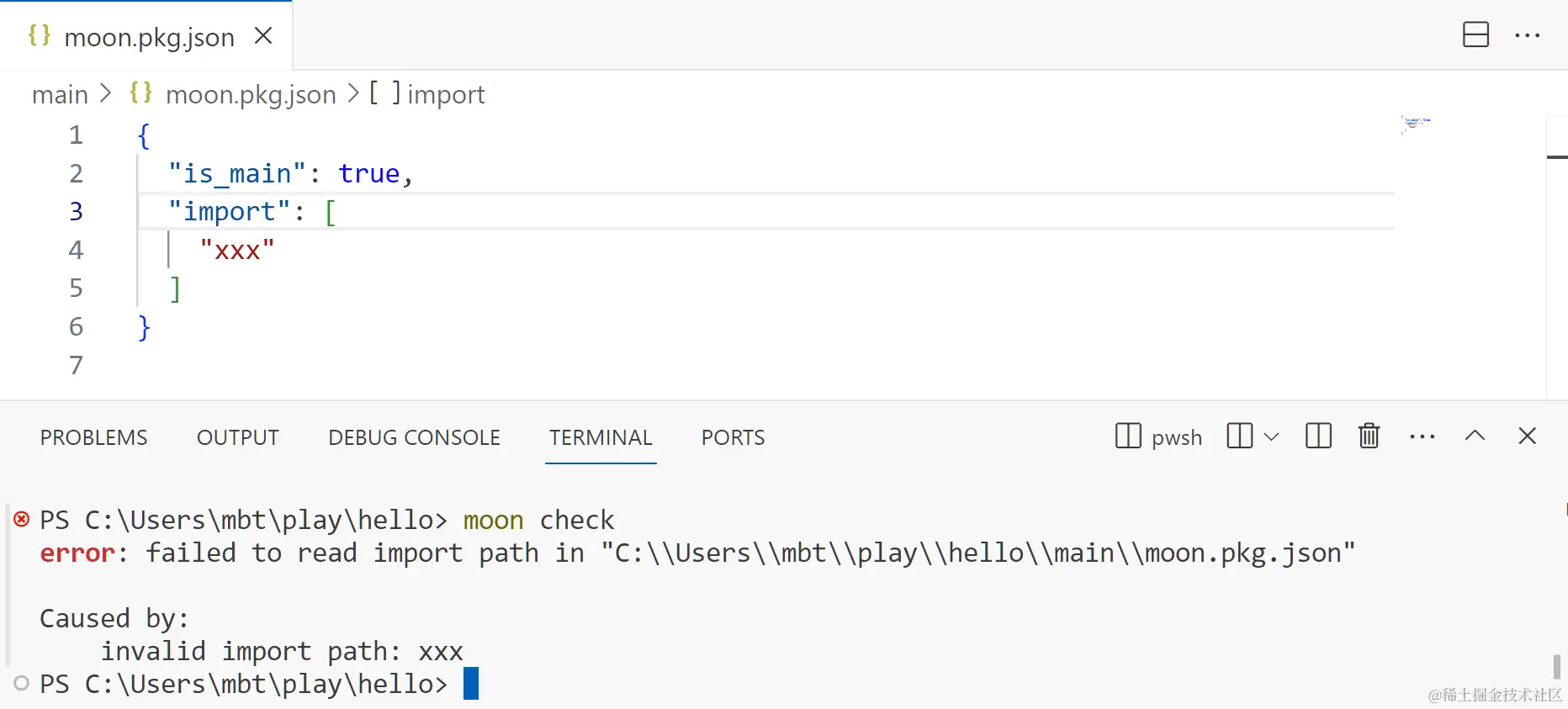Click the closing curly brace on line 6
Image resolution: width=1568 pixels, height=709 pixels.
(x=144, y=327)
